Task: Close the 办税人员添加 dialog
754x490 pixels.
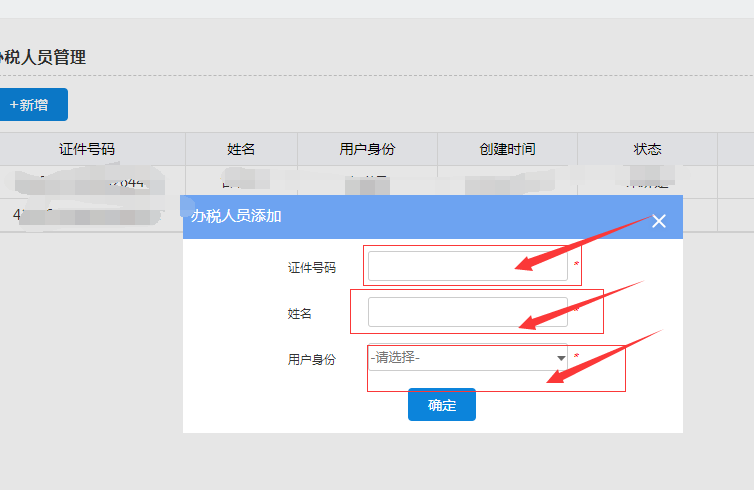Action: (x=658, y=221)
